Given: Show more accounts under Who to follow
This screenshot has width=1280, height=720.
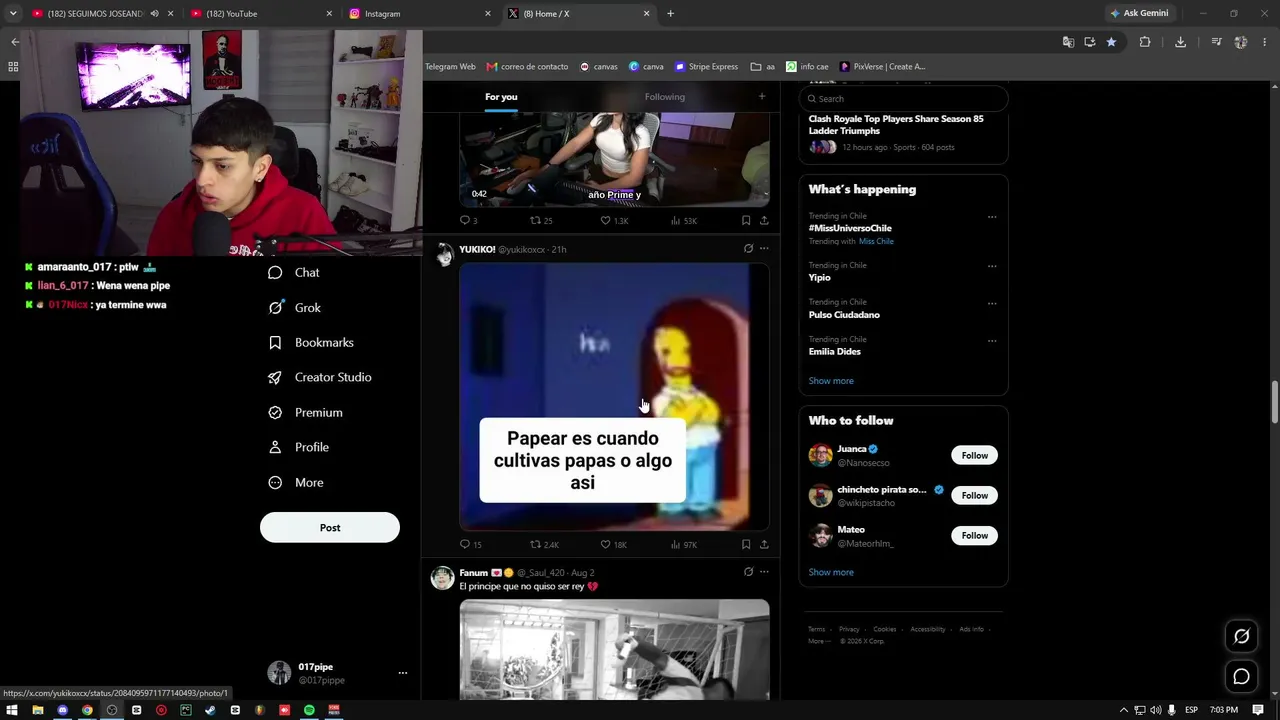Looking at the screenshot, I should coord(831,573).
